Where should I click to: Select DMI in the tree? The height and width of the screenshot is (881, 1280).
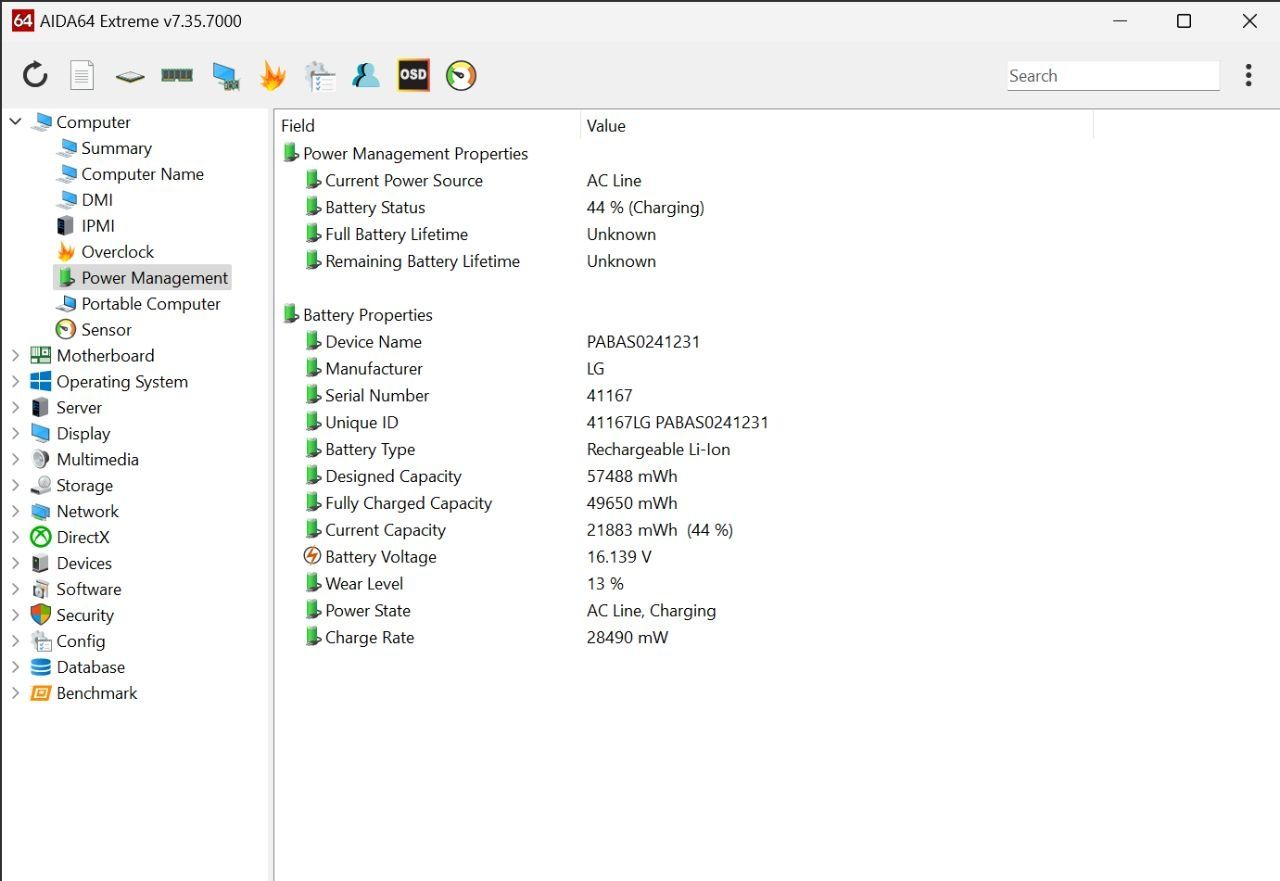(x=97, y=200)
